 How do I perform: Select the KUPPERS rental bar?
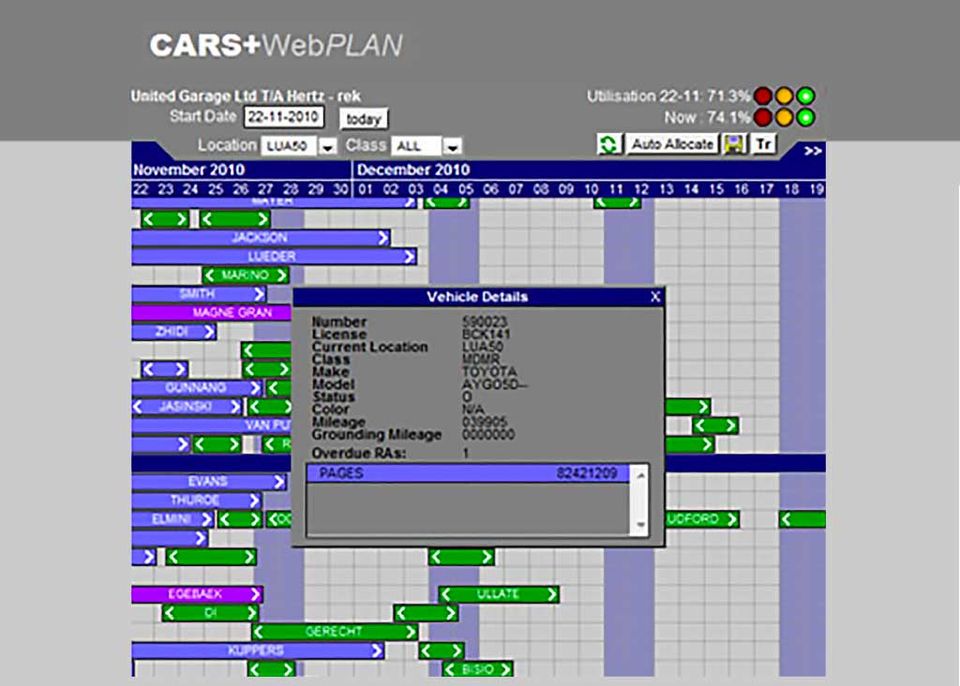coord(258,650)
